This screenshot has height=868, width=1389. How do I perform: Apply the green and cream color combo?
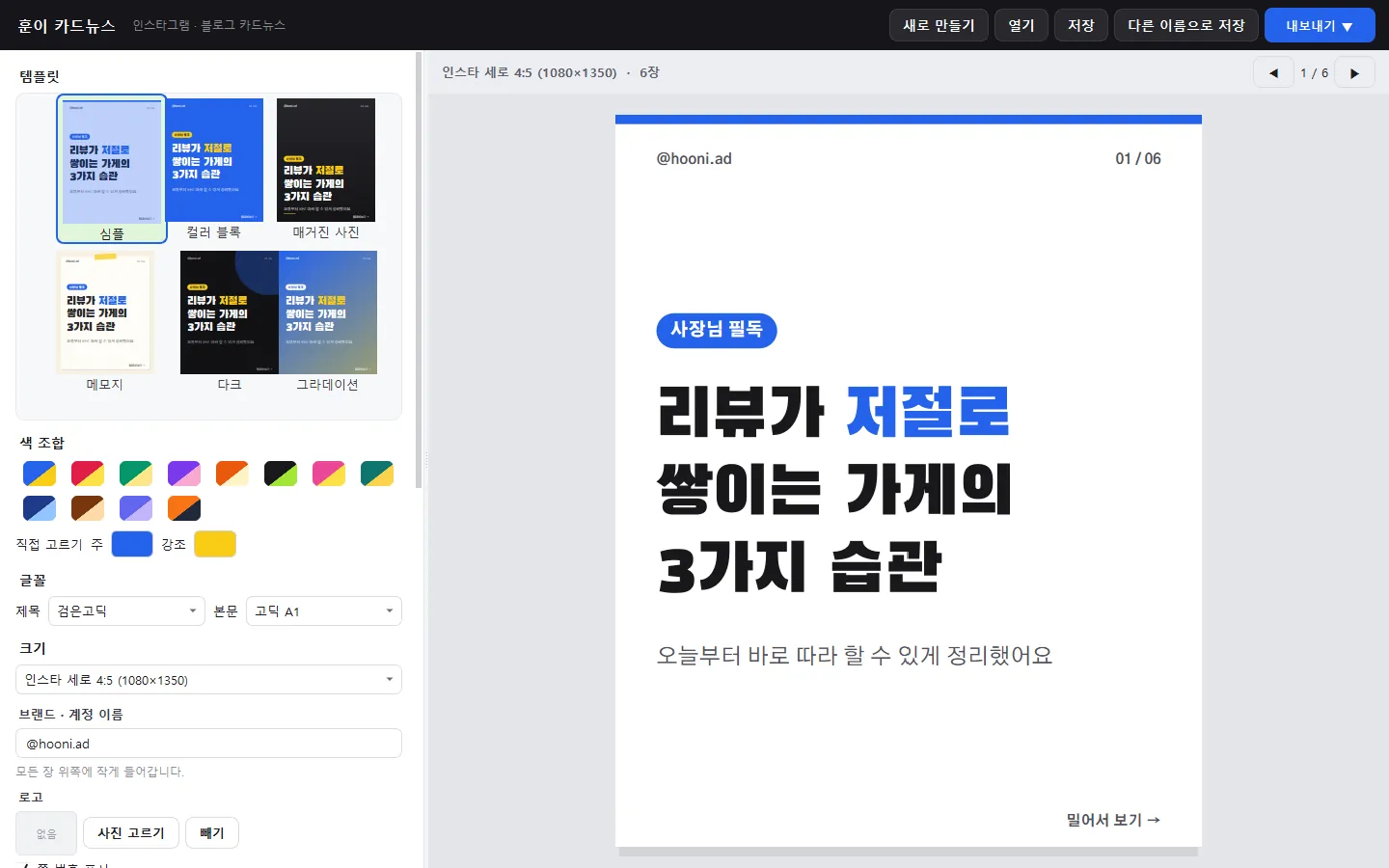coord(136,474)
